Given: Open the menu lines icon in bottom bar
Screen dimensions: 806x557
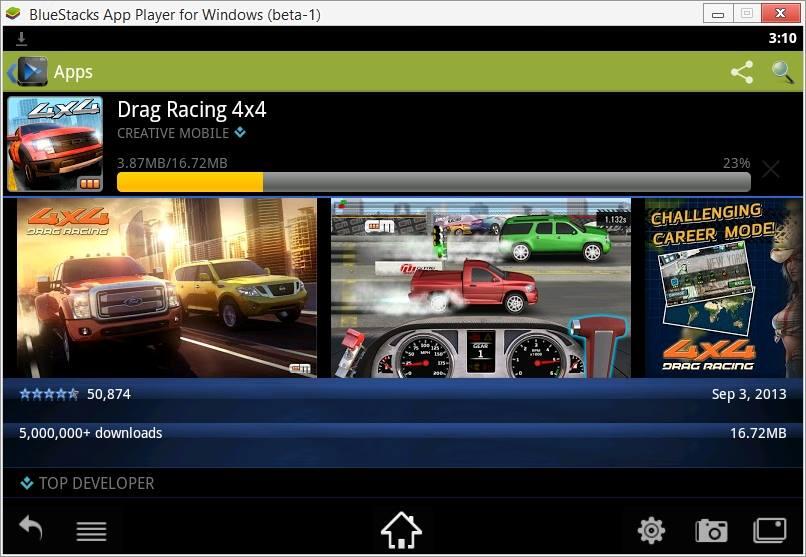Looking at the screenshot, I should [91, 531].
